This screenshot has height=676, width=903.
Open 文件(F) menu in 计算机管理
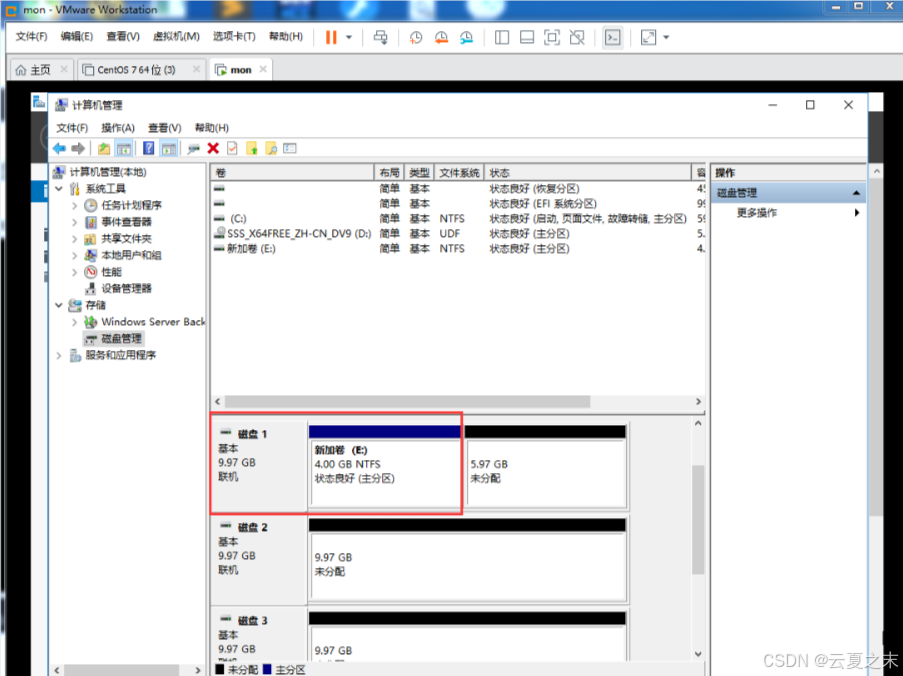(72, 128)
